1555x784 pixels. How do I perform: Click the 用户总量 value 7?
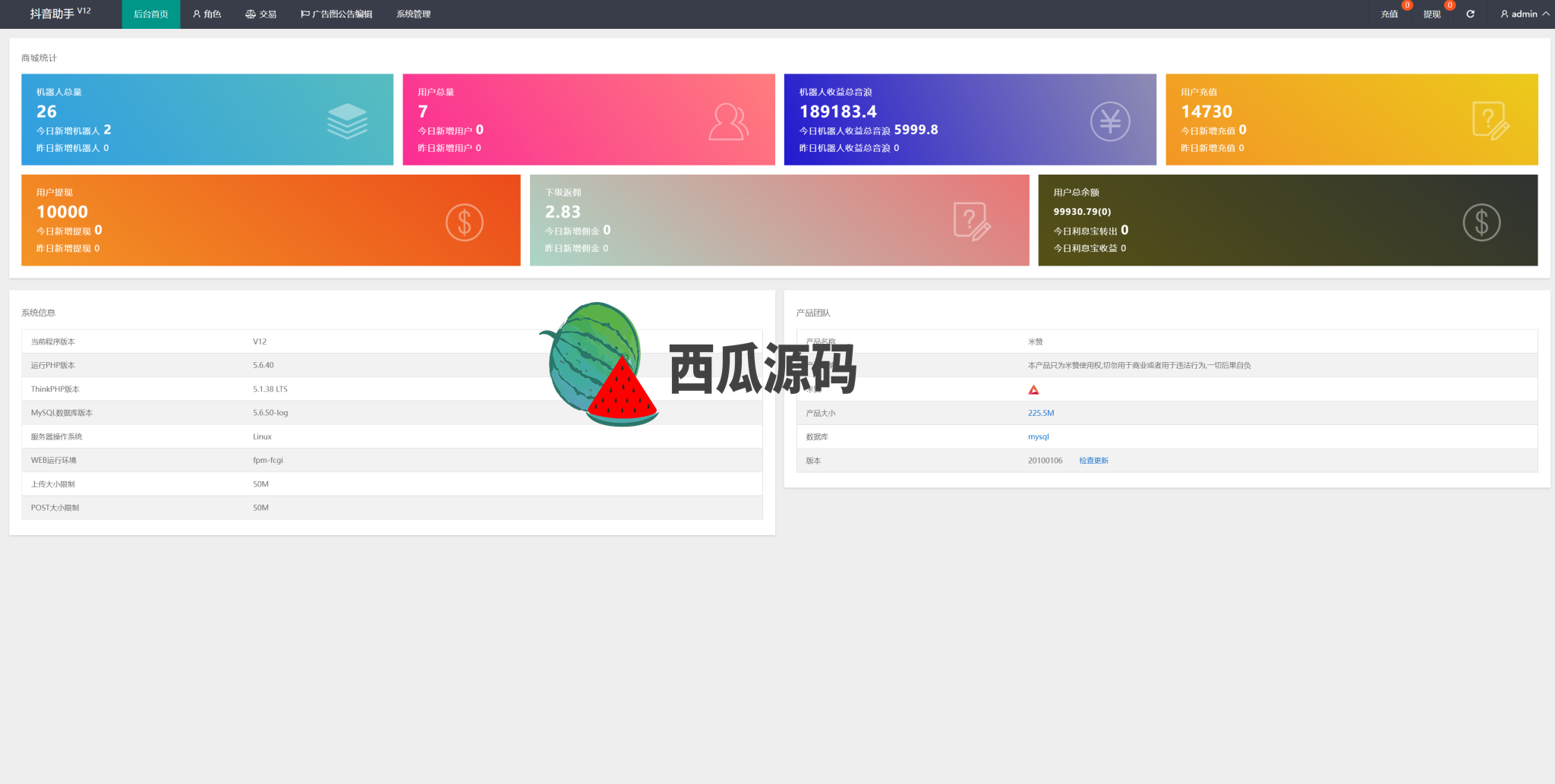coord(423,112)
